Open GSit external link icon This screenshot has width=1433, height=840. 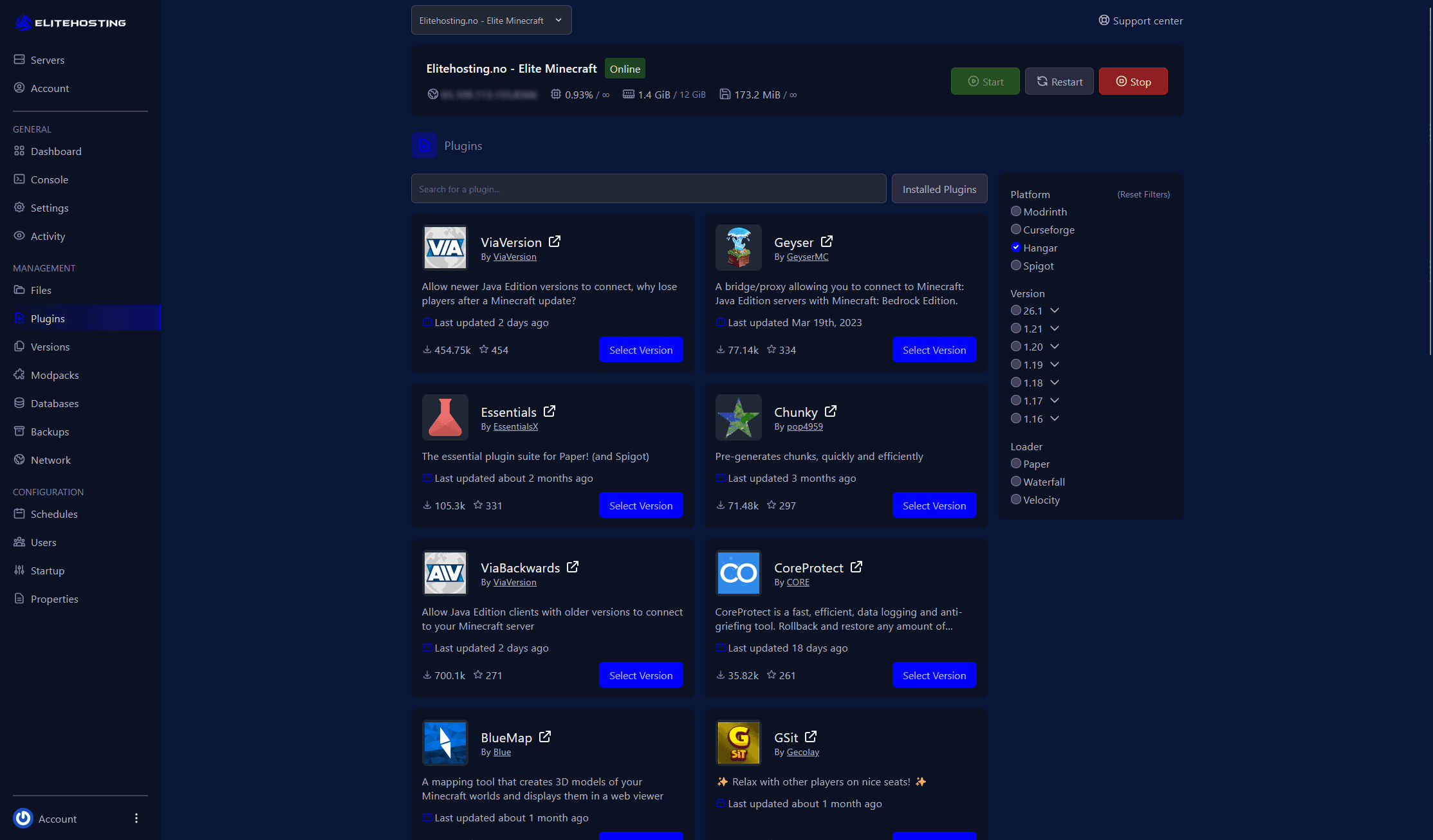point(811,737)
